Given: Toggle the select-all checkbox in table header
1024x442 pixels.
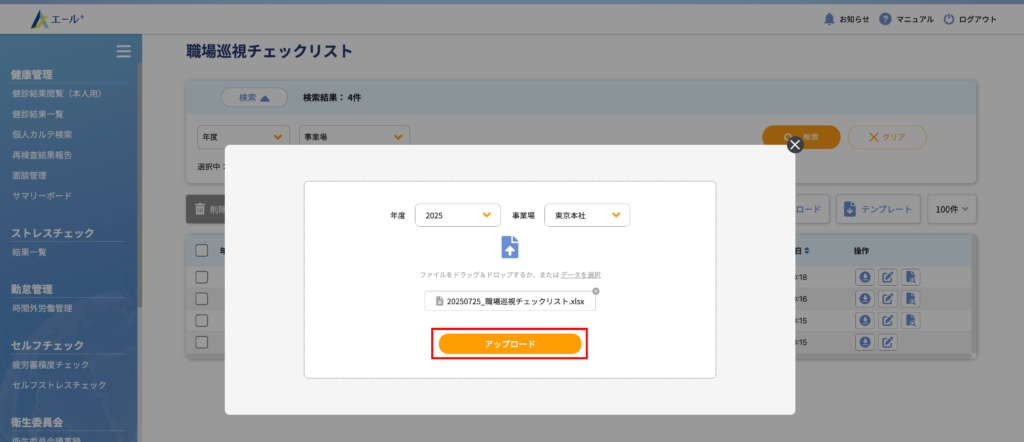Looking at the screenshot, I should tap(202, 250).
